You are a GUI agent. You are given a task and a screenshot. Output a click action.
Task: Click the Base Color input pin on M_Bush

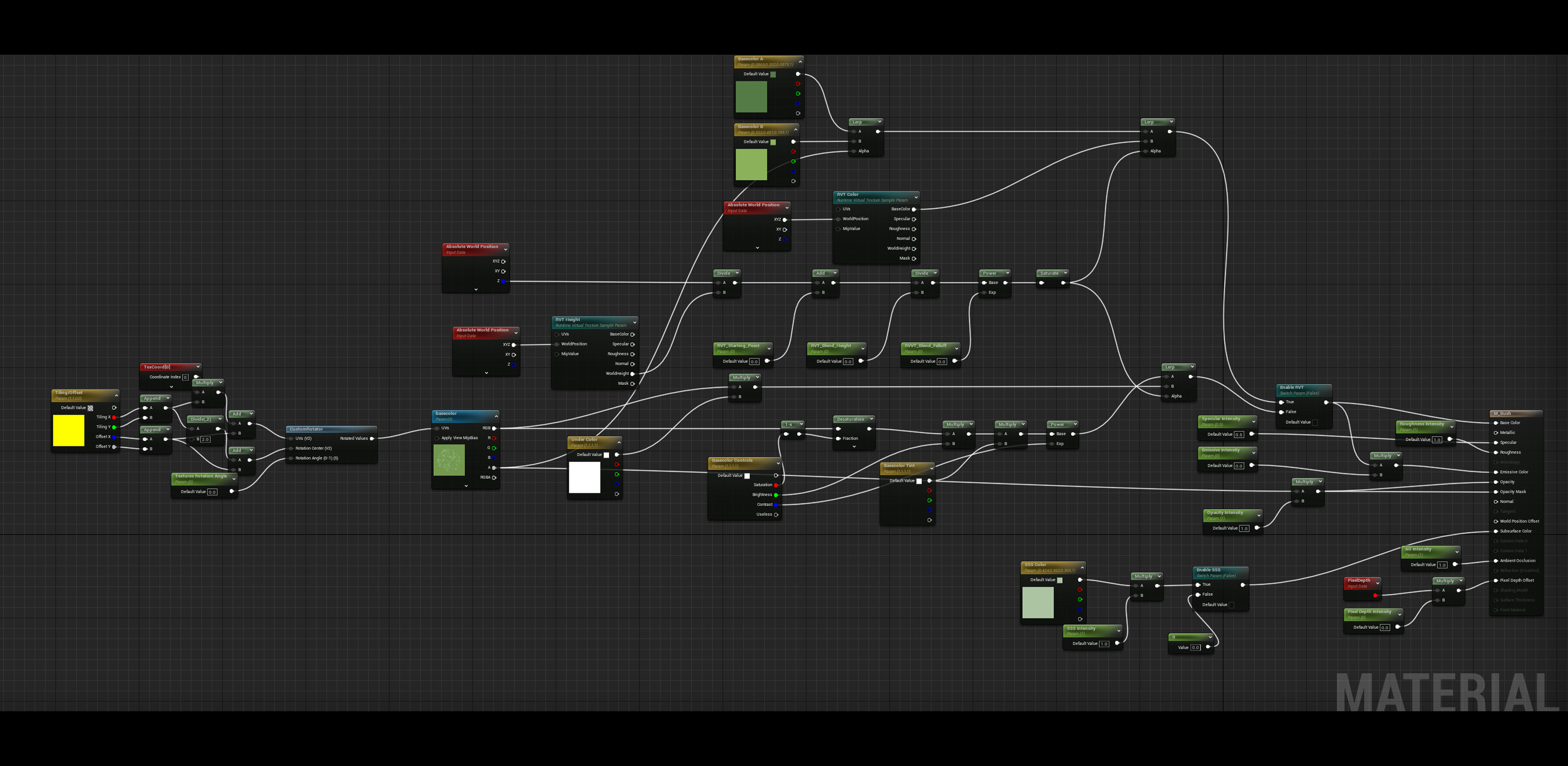tap(1496, 422)
